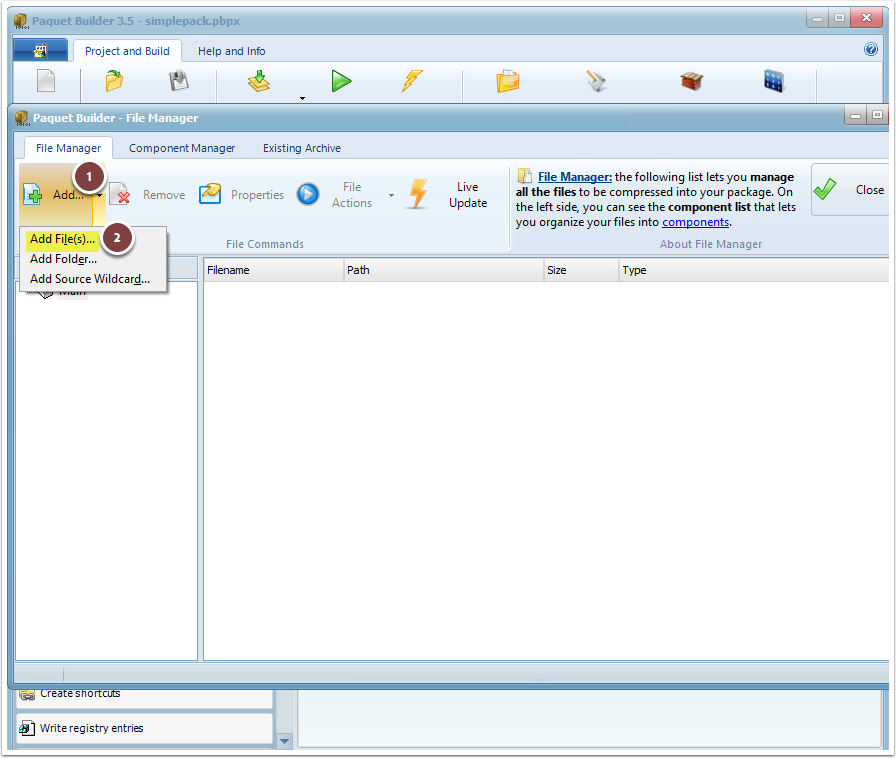
Task: Open the orange folders file manager icon
Action: coord(507,81)
